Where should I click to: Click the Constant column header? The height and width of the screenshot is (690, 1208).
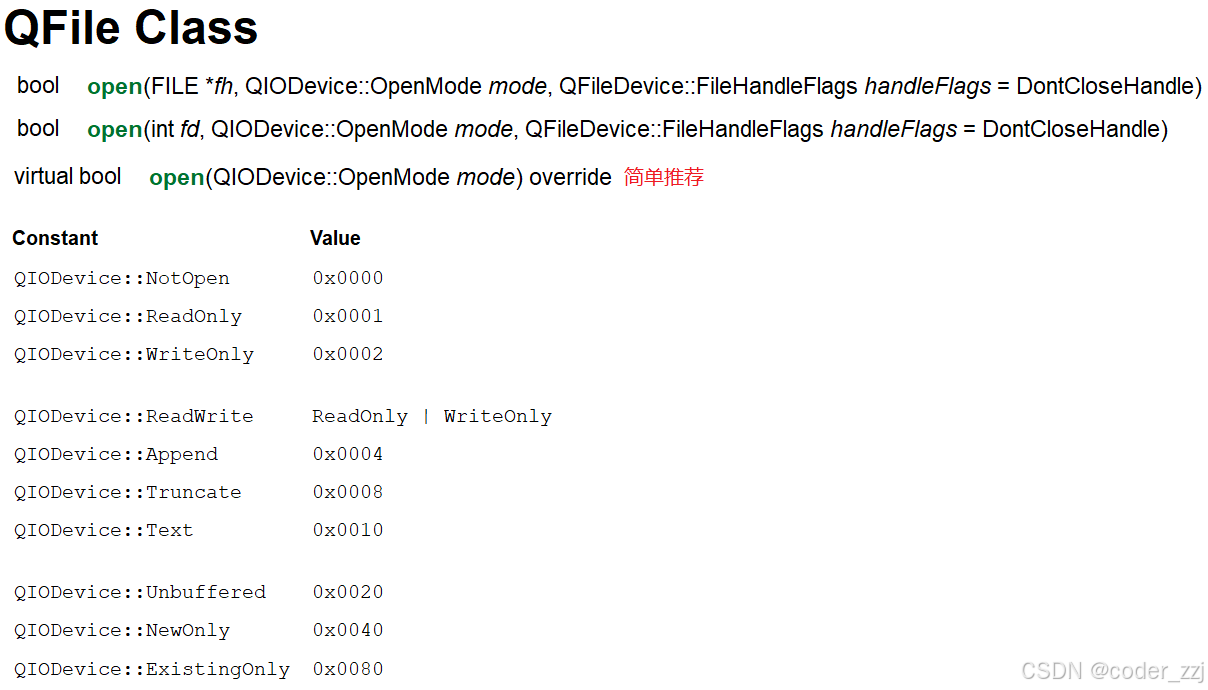[x=55, y=238]
